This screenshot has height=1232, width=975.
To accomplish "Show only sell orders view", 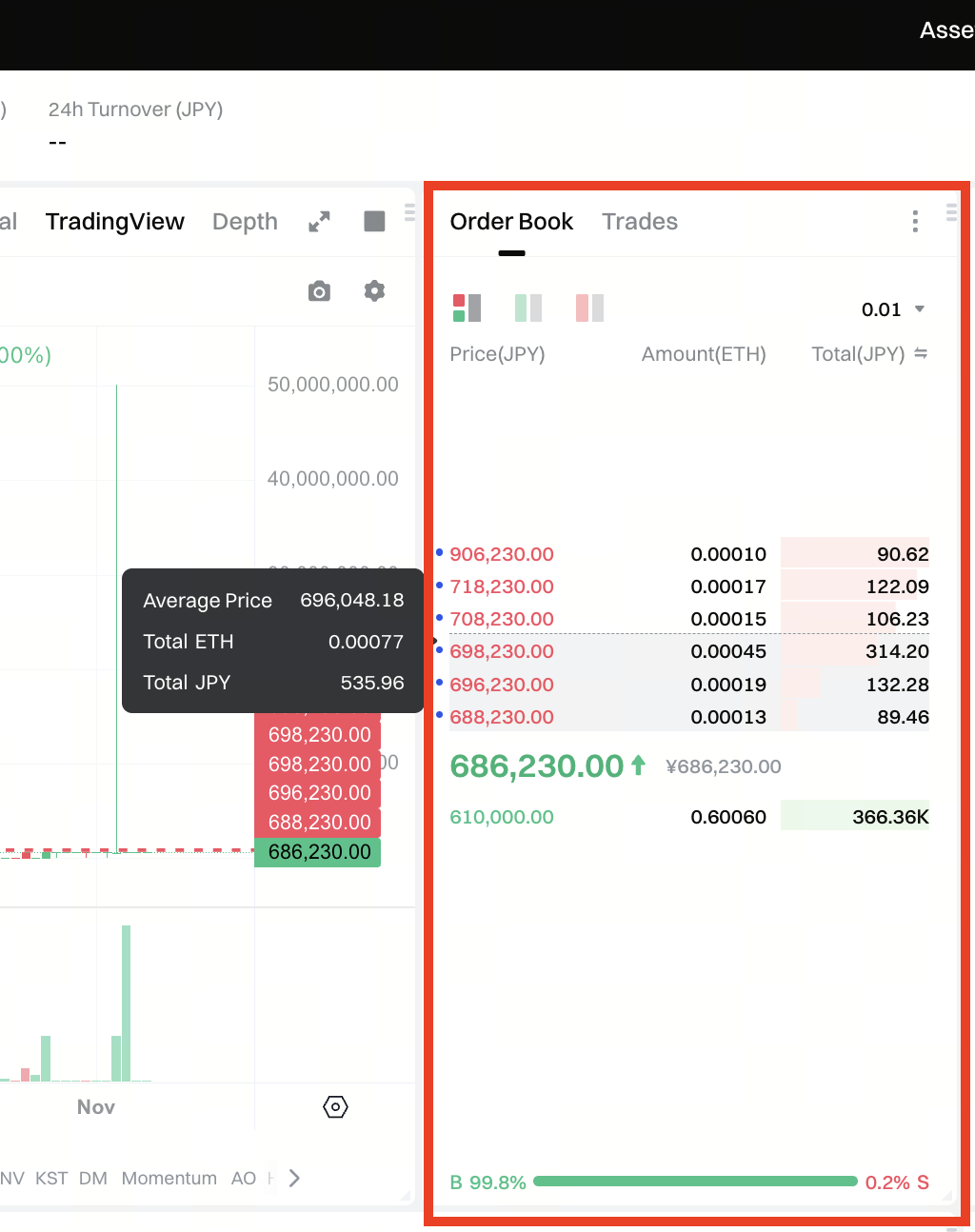I will pos(589,308).
